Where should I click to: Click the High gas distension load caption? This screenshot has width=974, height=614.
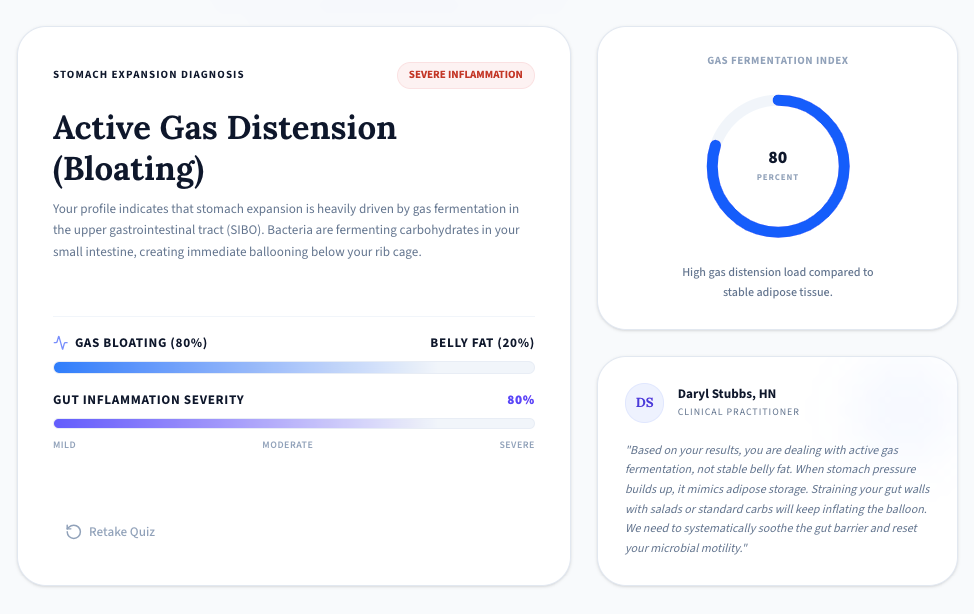(x=778, y=282)
